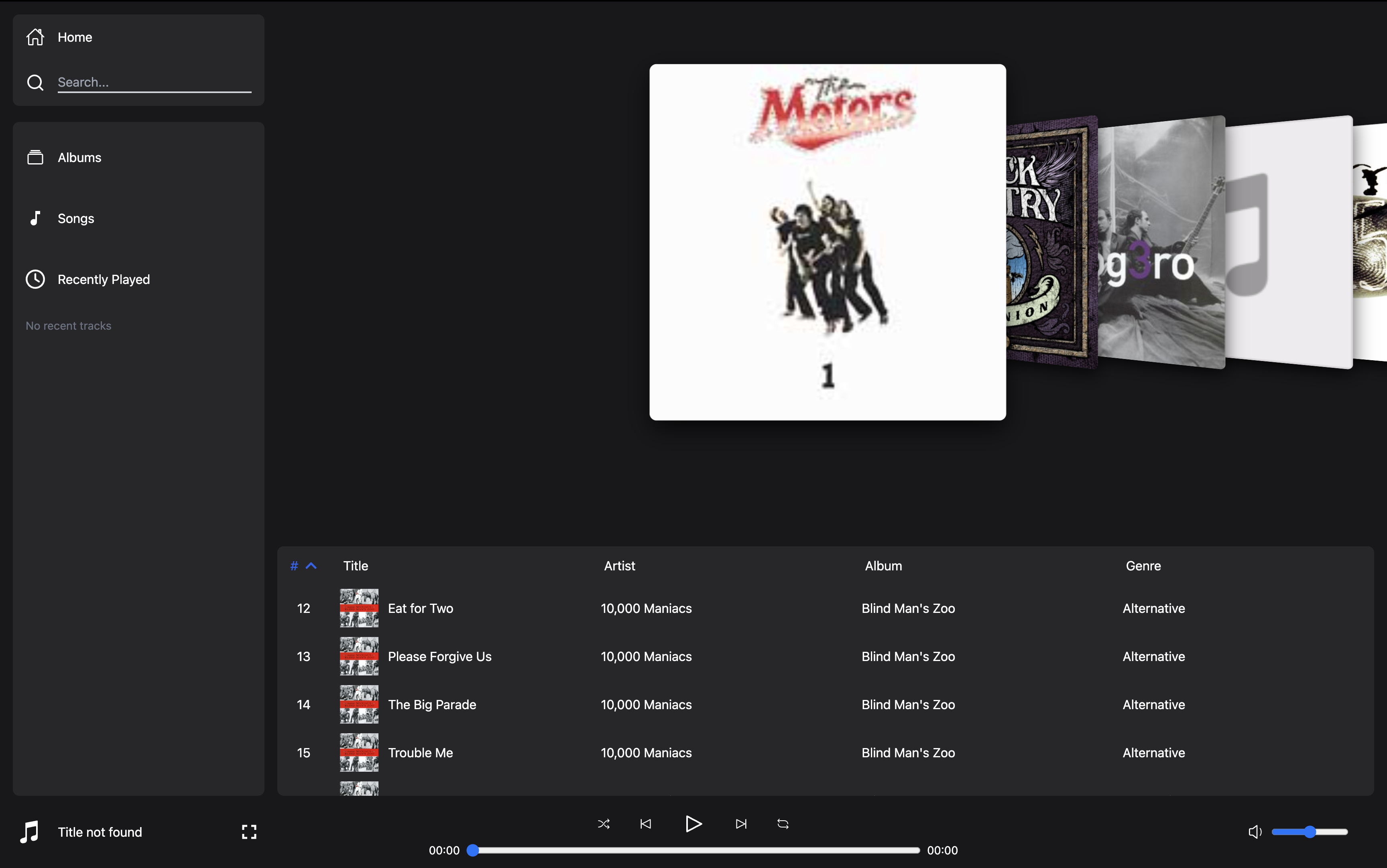Viewport: 1387px width, 868px height.
Task: Select the grey g3ro album cover
Action: click(x=1161, y=242)
